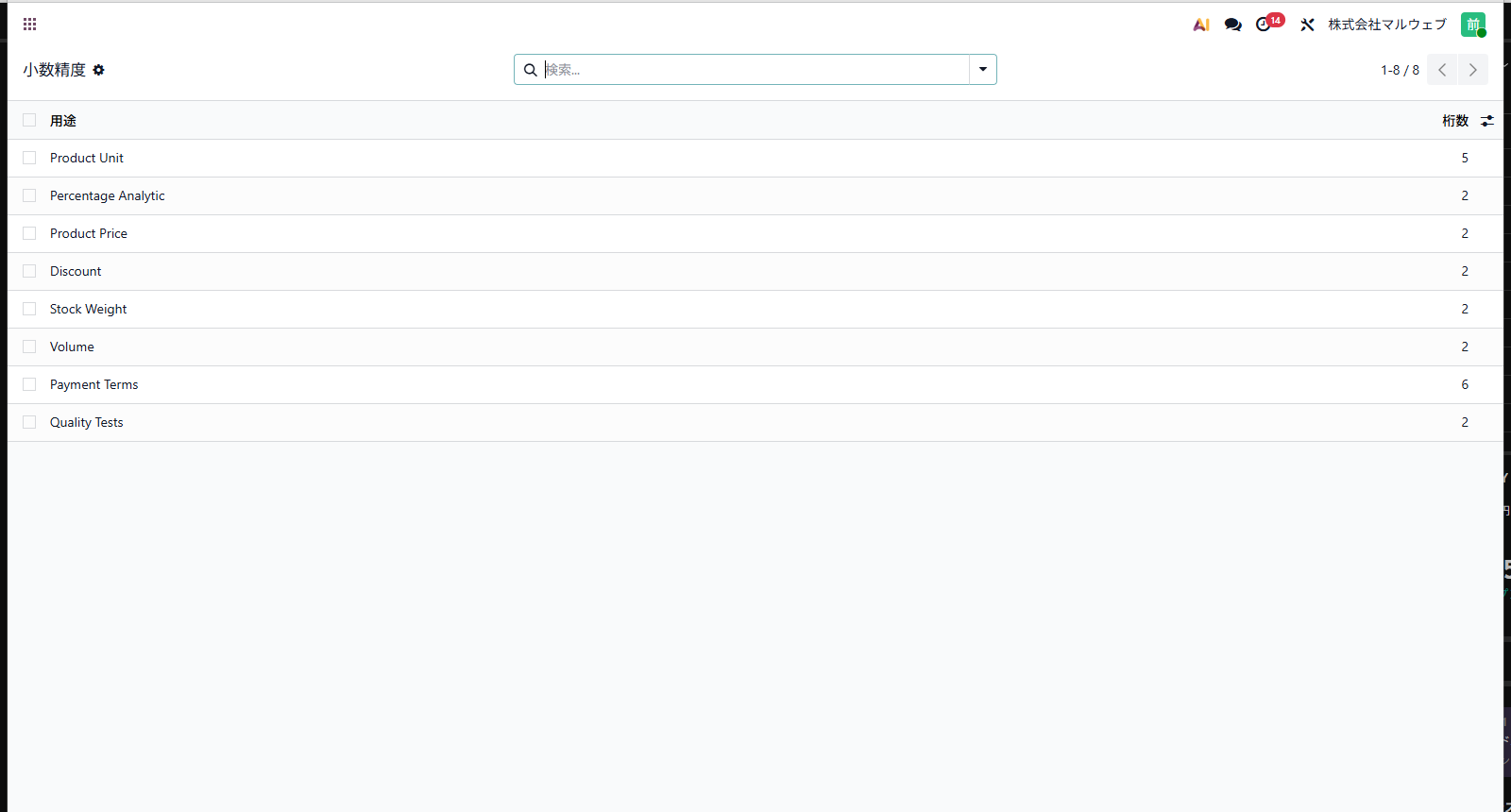
Task: Go to previous page chevron
Action: point(1442,70)
